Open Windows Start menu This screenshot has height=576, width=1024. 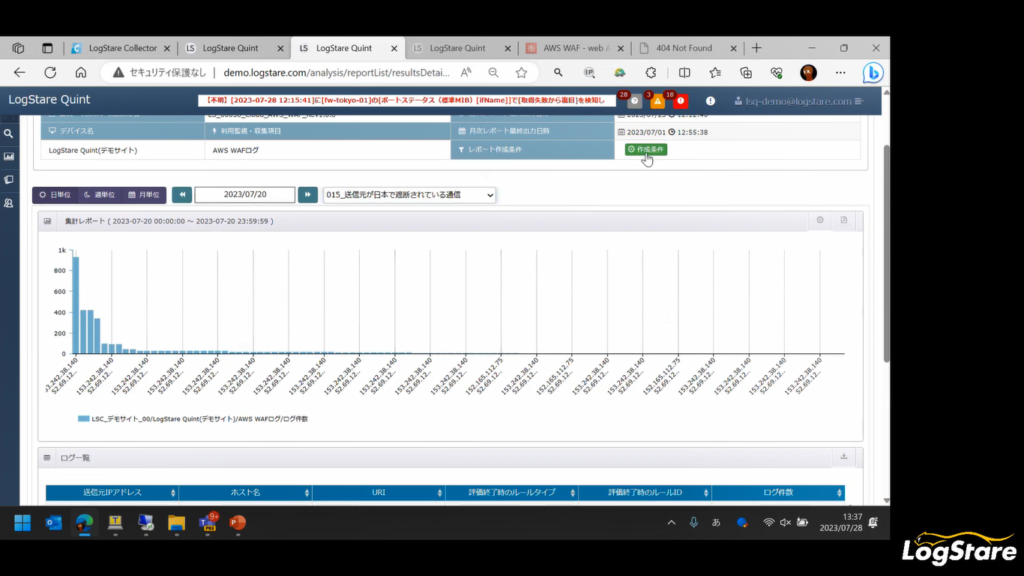(x=23, y=522)
